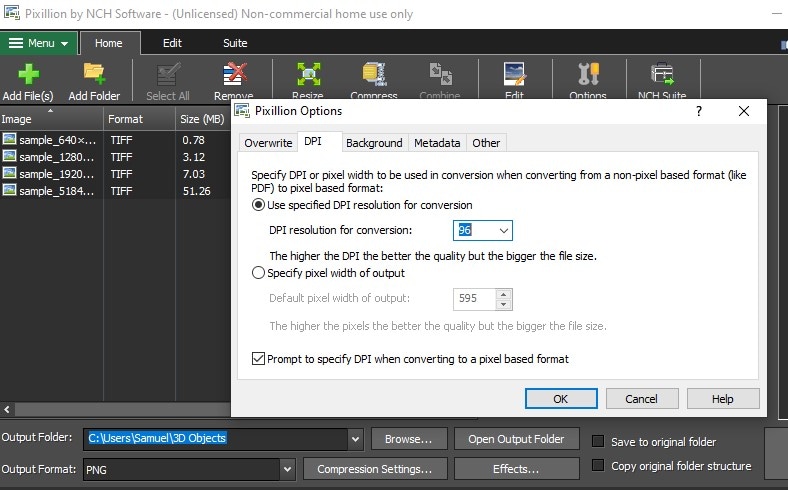The height and width of the screenshot is (490, 788).
Task: Select the sample_1280... file row
Action: (x=115, y=157)
